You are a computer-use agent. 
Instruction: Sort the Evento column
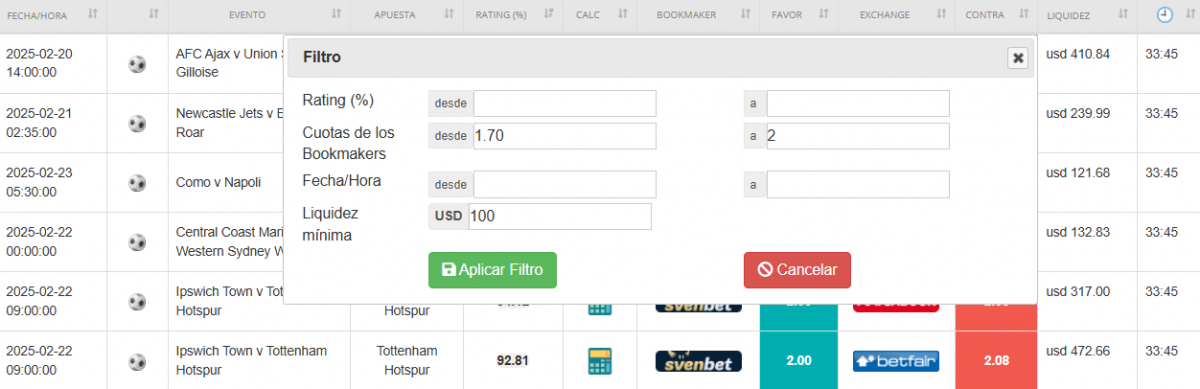coord(336,15)
